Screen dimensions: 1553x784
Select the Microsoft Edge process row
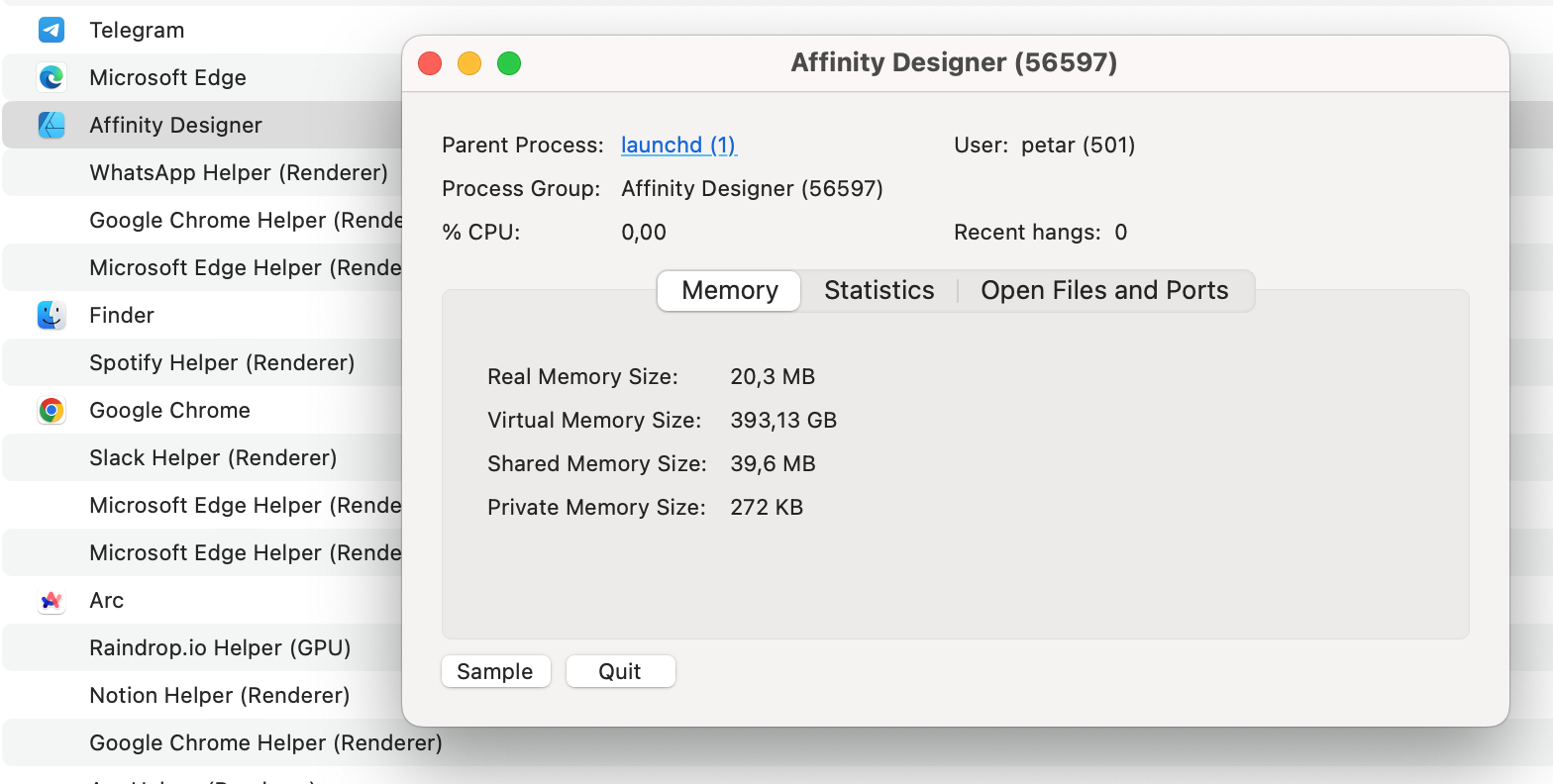coord(202,77)
